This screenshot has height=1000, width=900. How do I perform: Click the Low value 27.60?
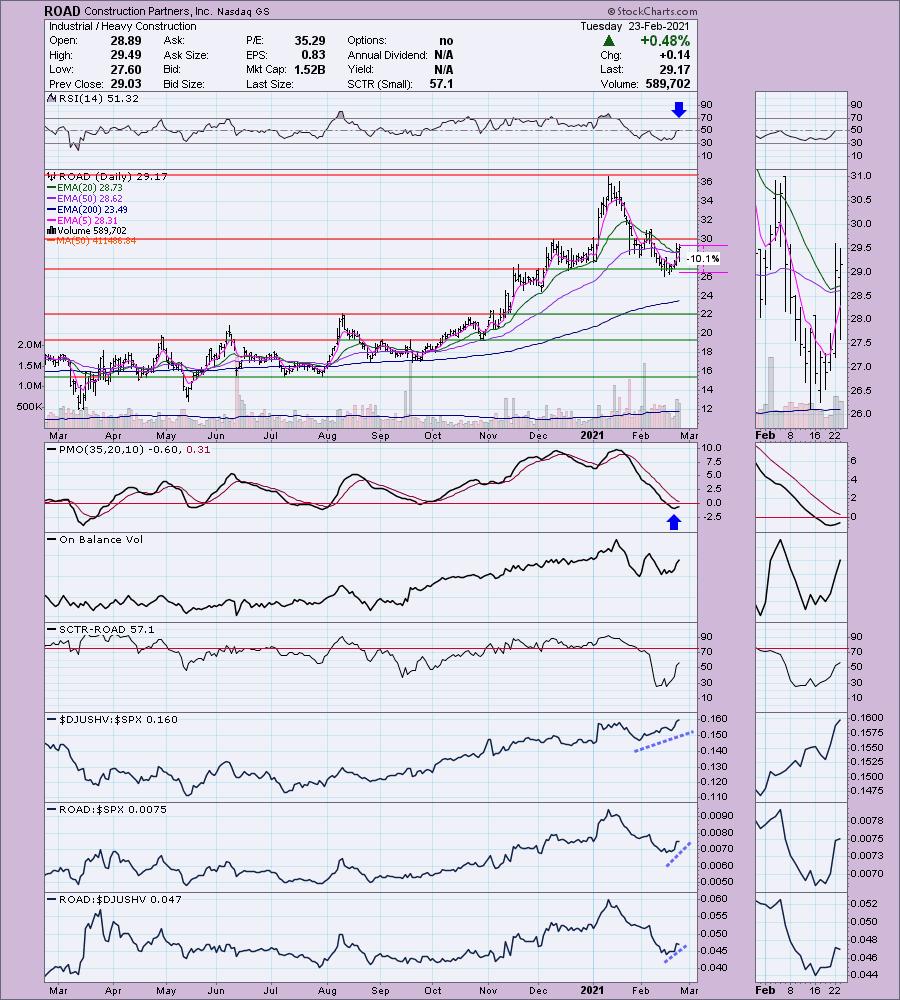126,70
